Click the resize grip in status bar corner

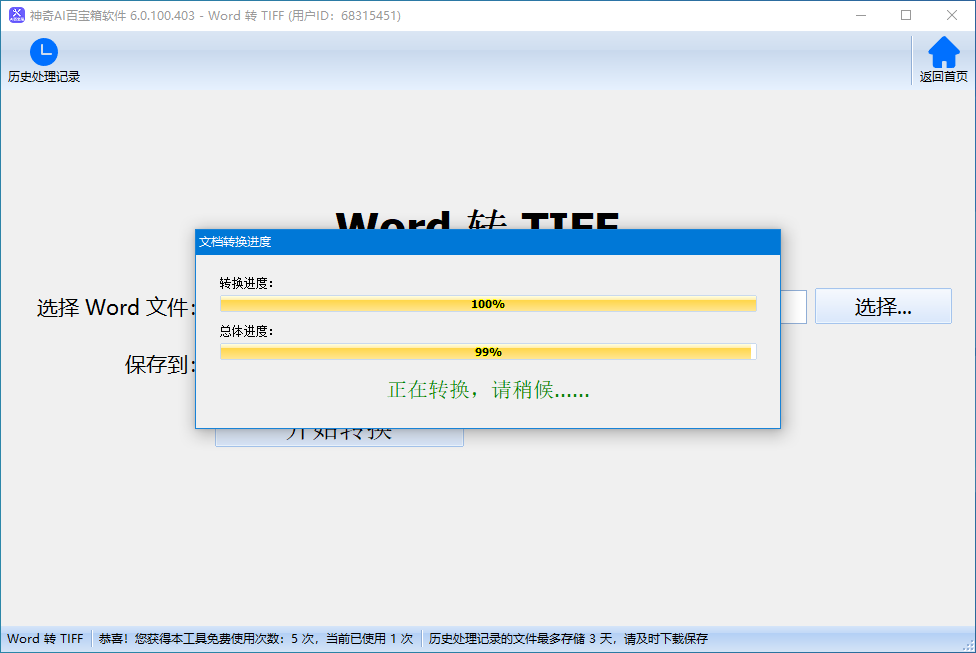(x=968, y=645)
